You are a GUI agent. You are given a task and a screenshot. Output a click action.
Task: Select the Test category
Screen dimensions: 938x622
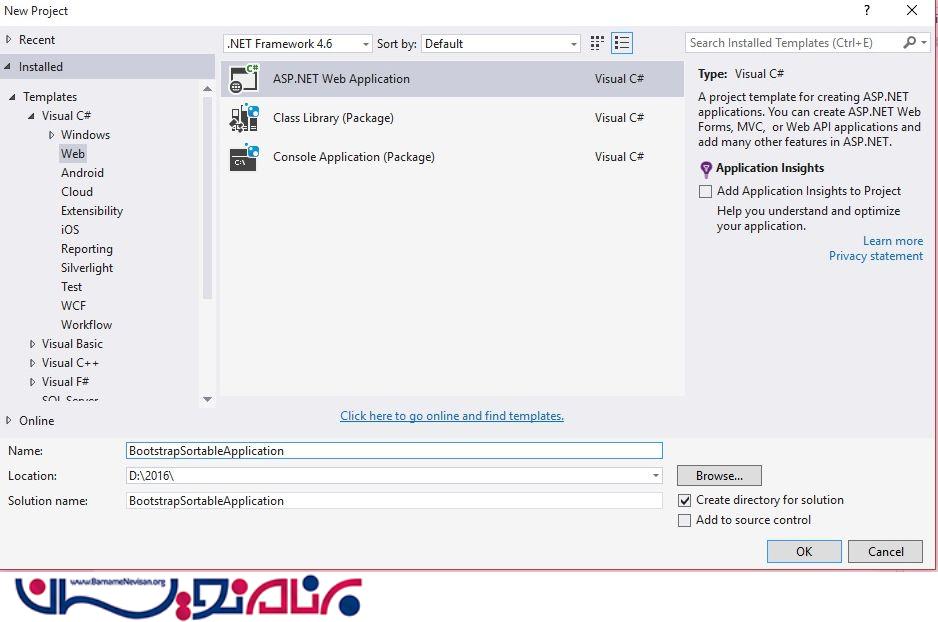click(x=71, y=287)
